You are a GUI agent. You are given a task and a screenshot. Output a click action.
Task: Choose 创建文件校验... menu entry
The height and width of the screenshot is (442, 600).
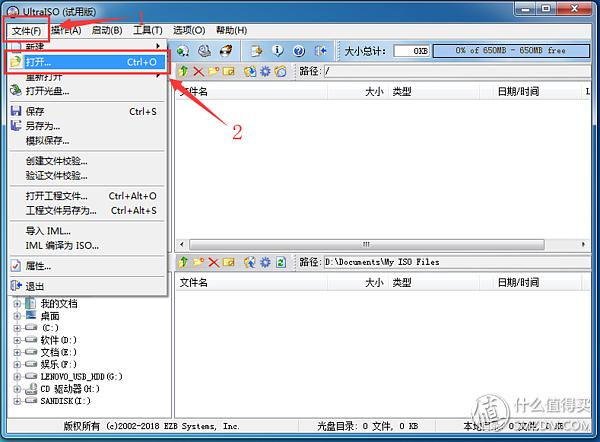(87, 161)
